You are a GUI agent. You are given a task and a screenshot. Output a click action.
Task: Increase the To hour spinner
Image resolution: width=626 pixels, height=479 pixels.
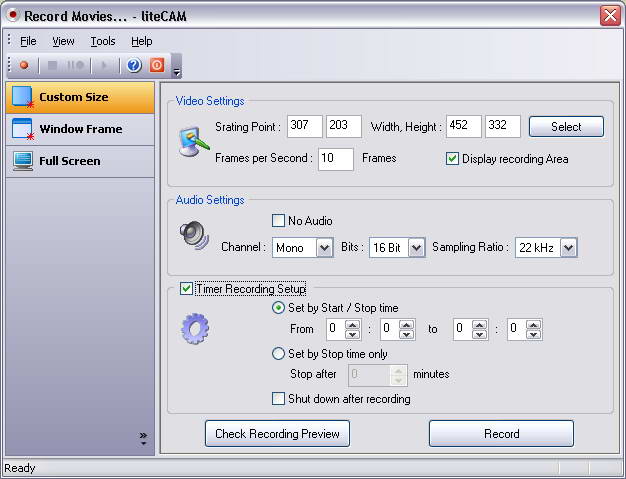[x=479, y=325]
